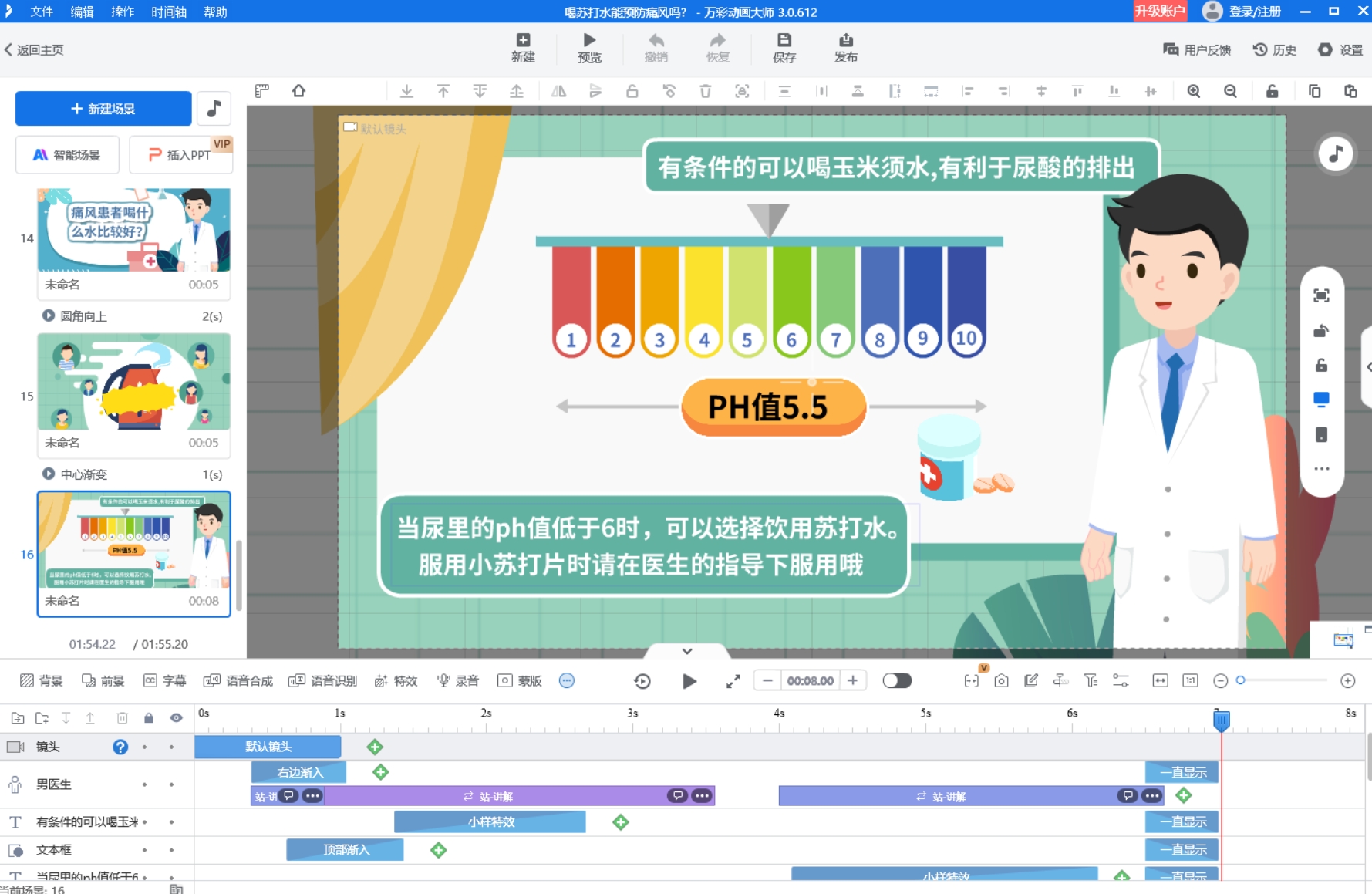Image resolution: width=1372 pixels, height=894 pixels.
Task: Click the Publish (发布) icon
Action: (x=846, y=48)
